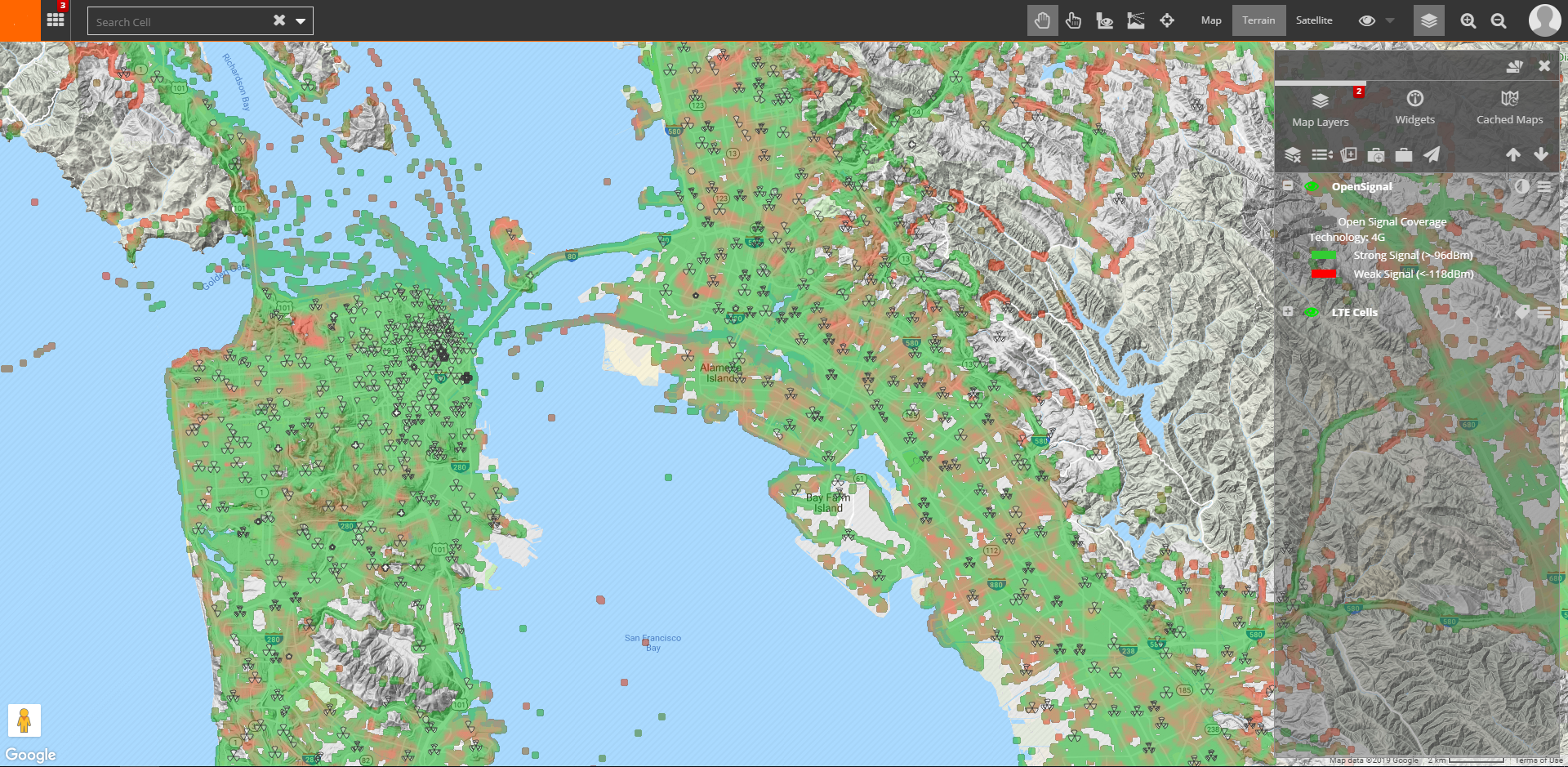Click the San Francisco Bay map label
This screenshot has height=767, width=1568.
(653, 643)
